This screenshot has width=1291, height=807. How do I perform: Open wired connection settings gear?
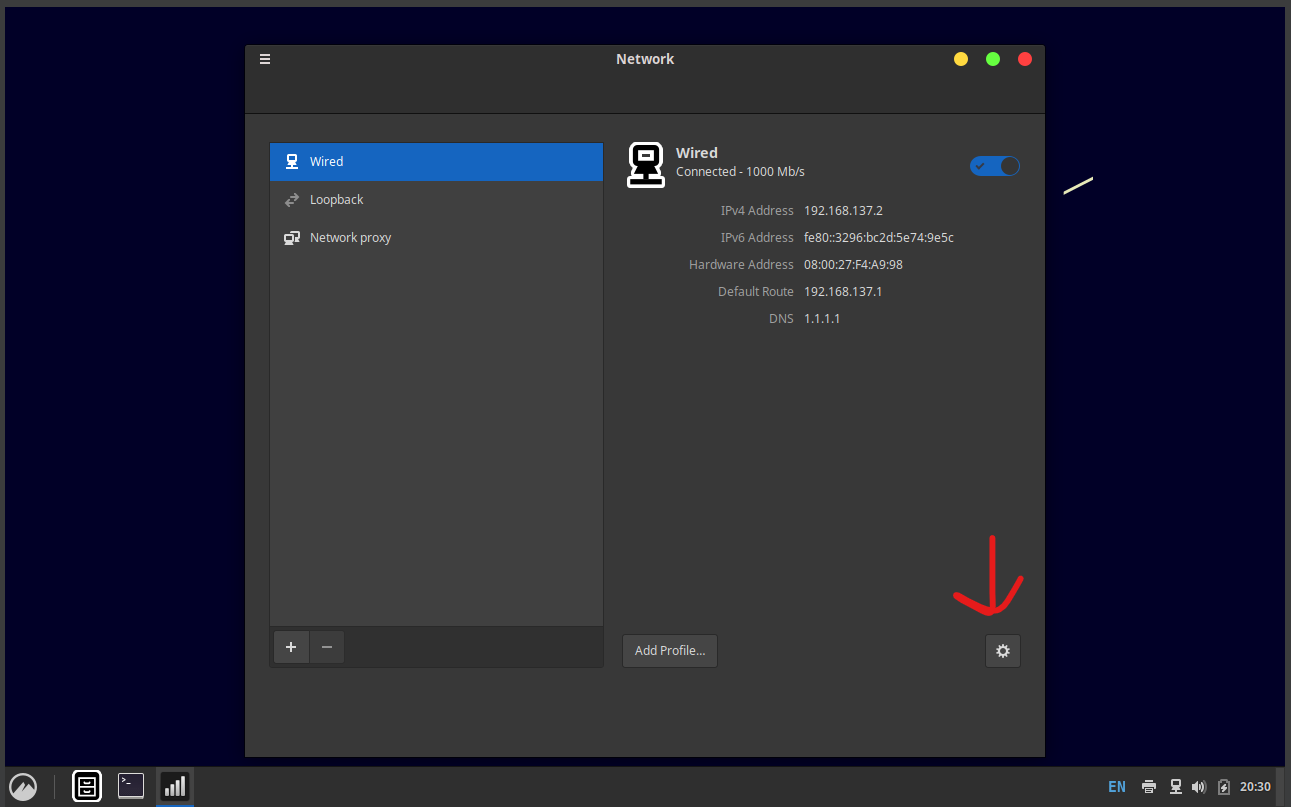click(x=1002, y=651)
